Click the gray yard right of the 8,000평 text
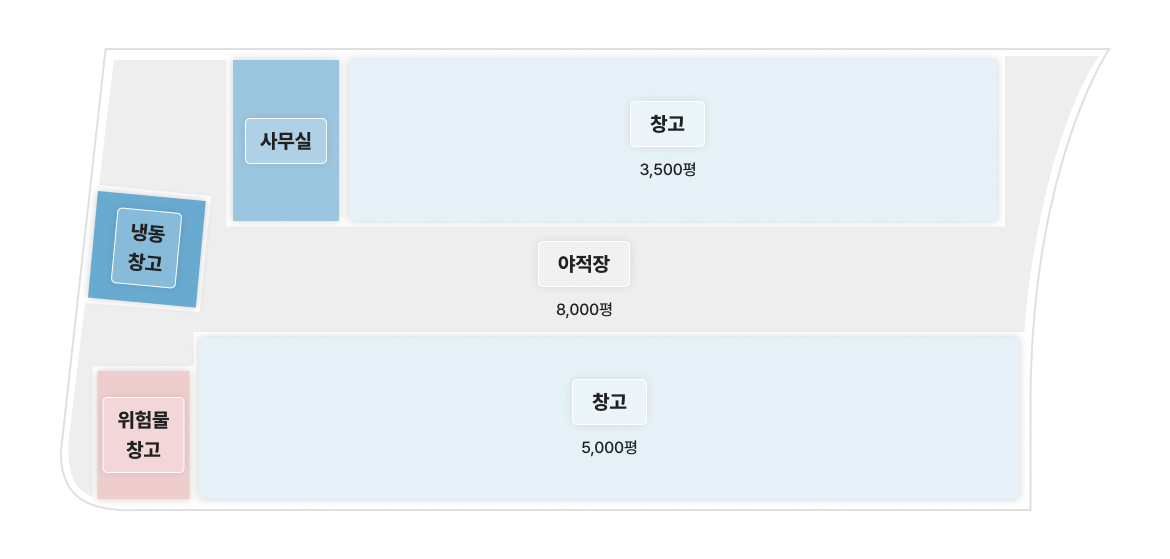The height and width of the screenshot is (559, 1170). tap(850, 290)
